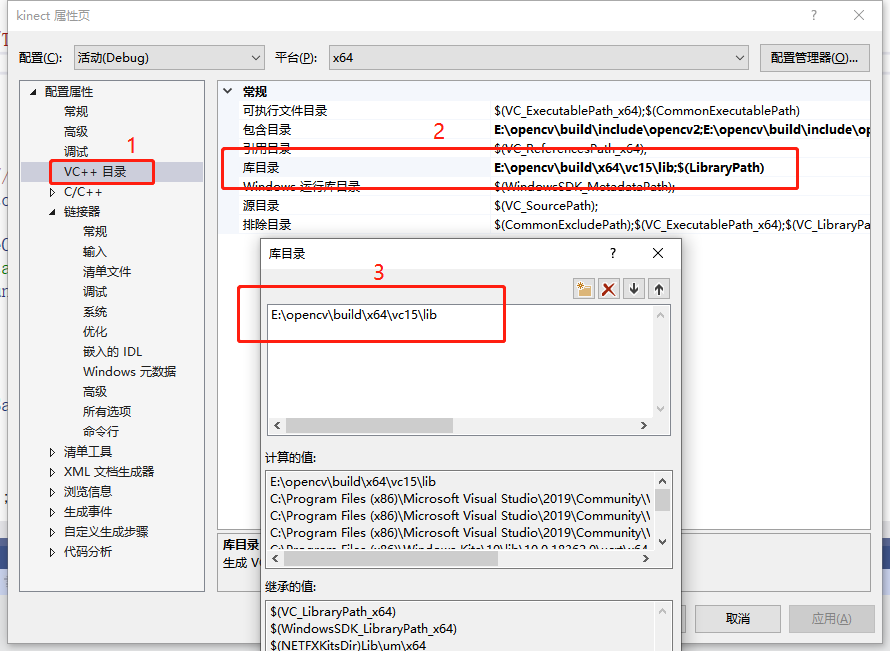
Task: Move line down with the down arrow icon
Action: point(634,289)
